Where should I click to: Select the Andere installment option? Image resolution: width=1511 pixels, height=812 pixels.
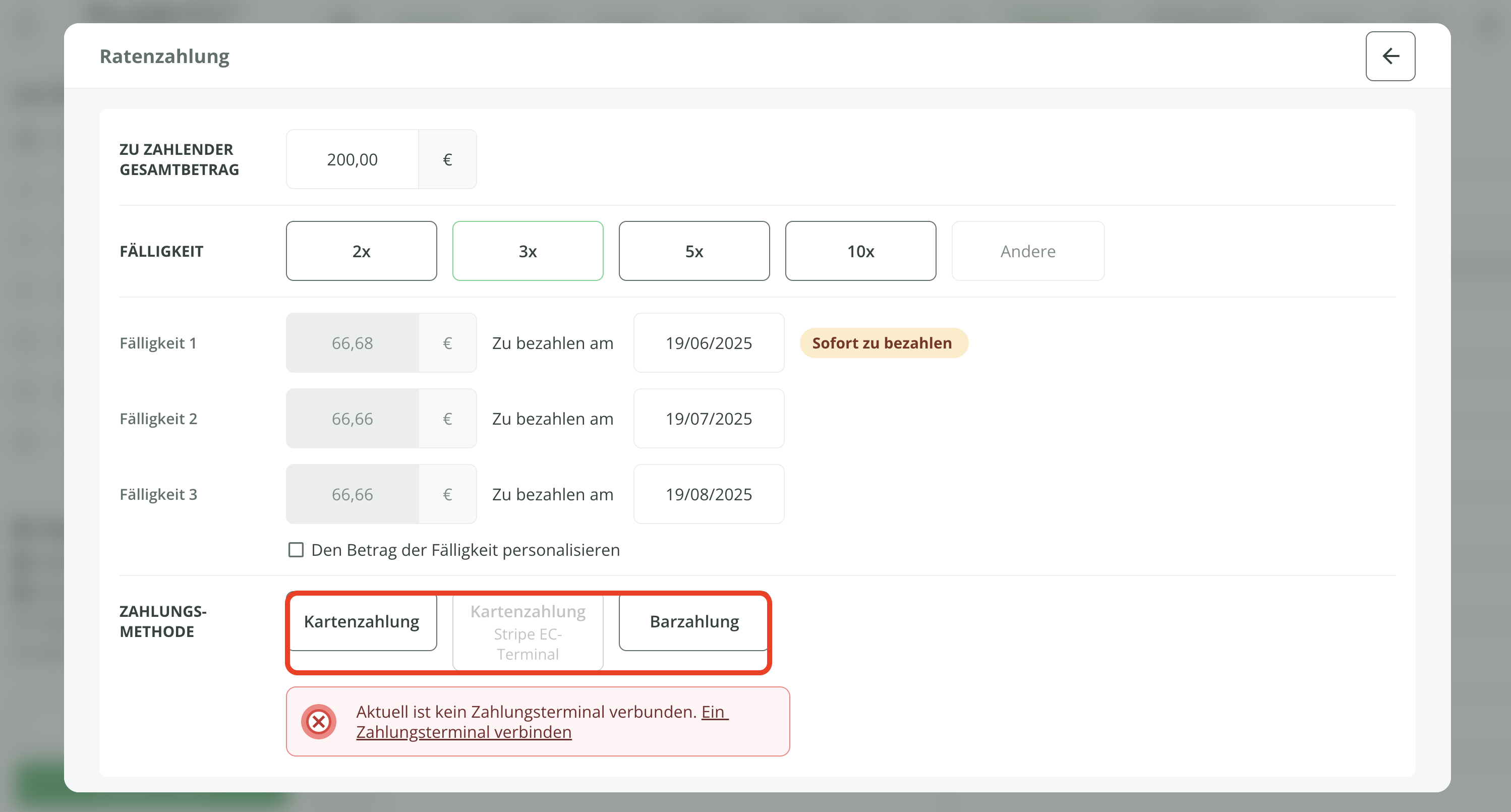click(x=1027, y=251)
